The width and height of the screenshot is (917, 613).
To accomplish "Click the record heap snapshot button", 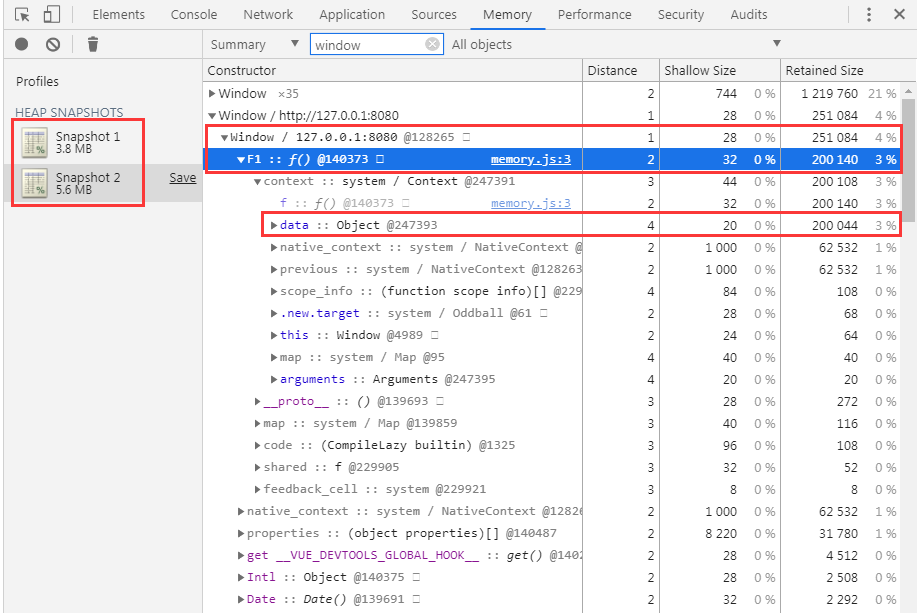I will click(x=22, y=44).
